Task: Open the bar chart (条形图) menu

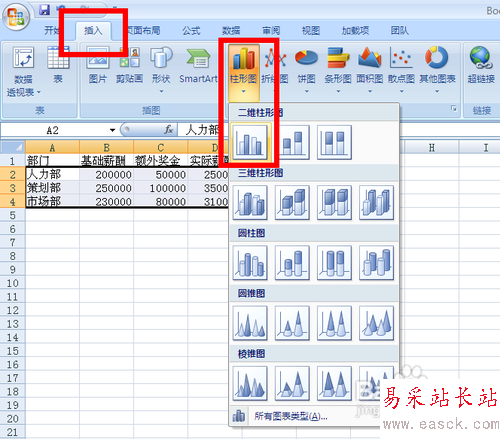Action: click(x=338, y=70)
